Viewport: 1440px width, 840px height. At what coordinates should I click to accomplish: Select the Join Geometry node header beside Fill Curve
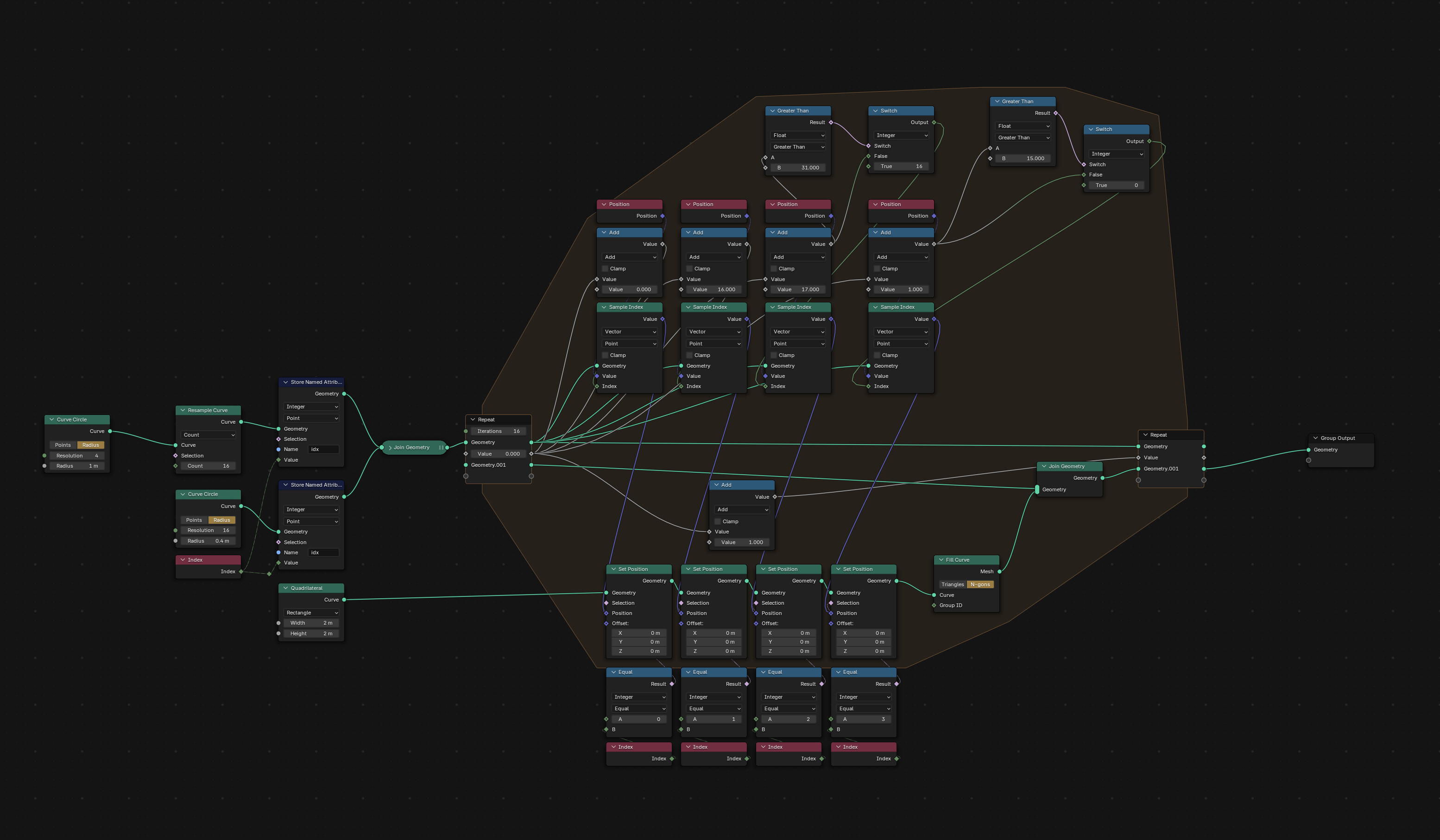[1069, 467]
